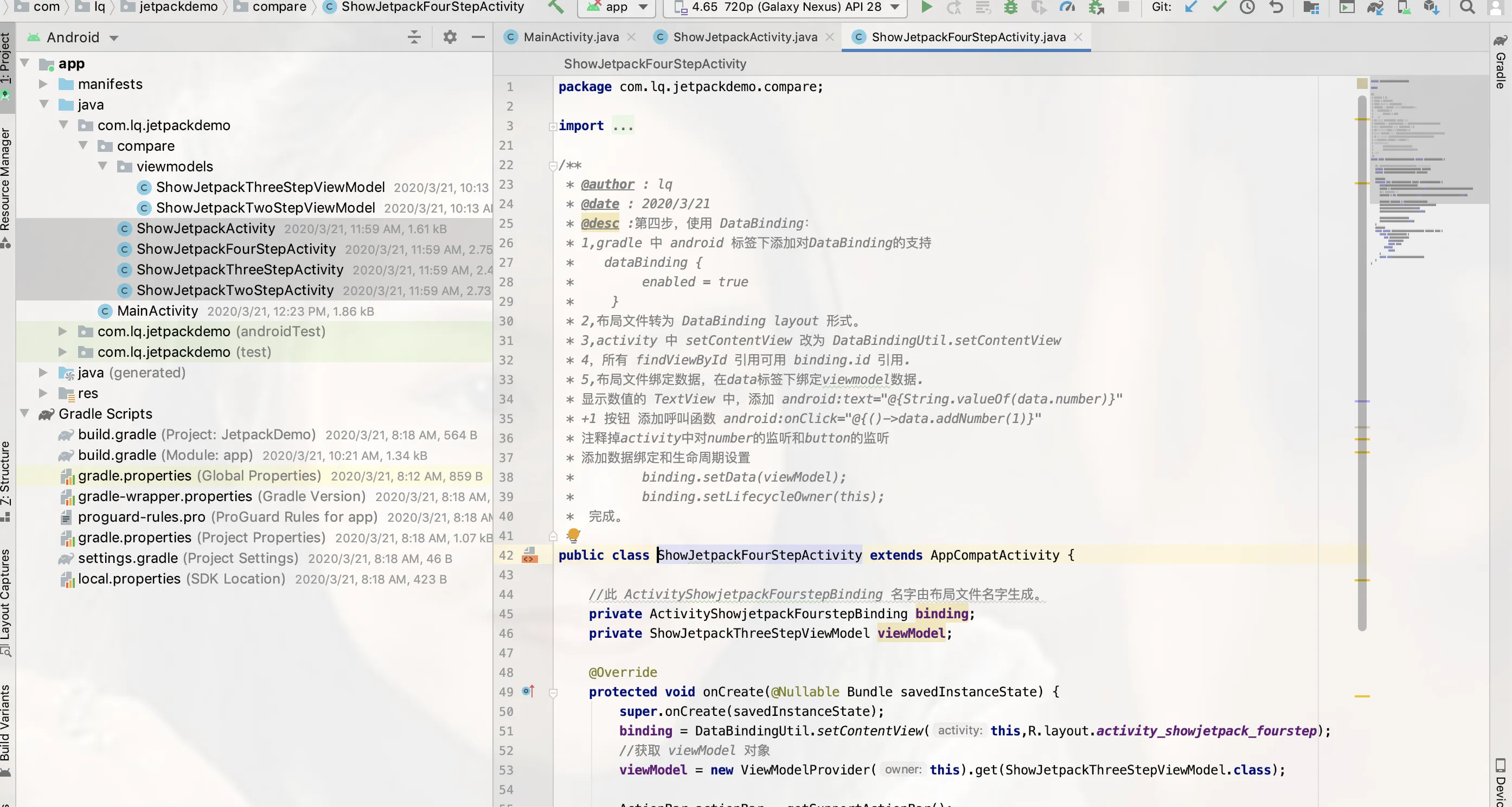1512x807 pixels.
Task: Expand the res folder
Action: tap(43, 393)
